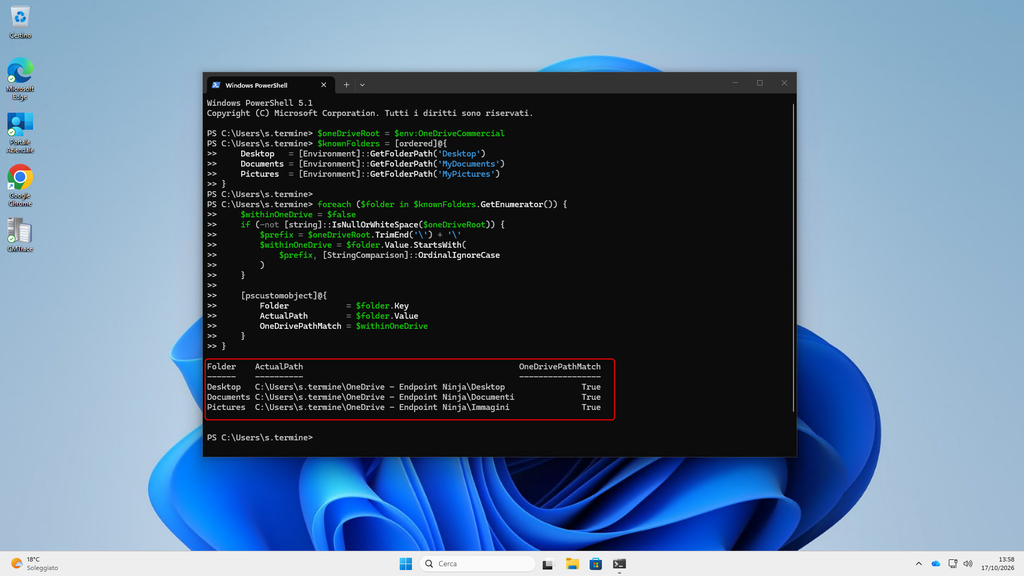Screen dimensions: 1024x576
Task: Open a new terminal tab
Action: click(x=346, y=85)
